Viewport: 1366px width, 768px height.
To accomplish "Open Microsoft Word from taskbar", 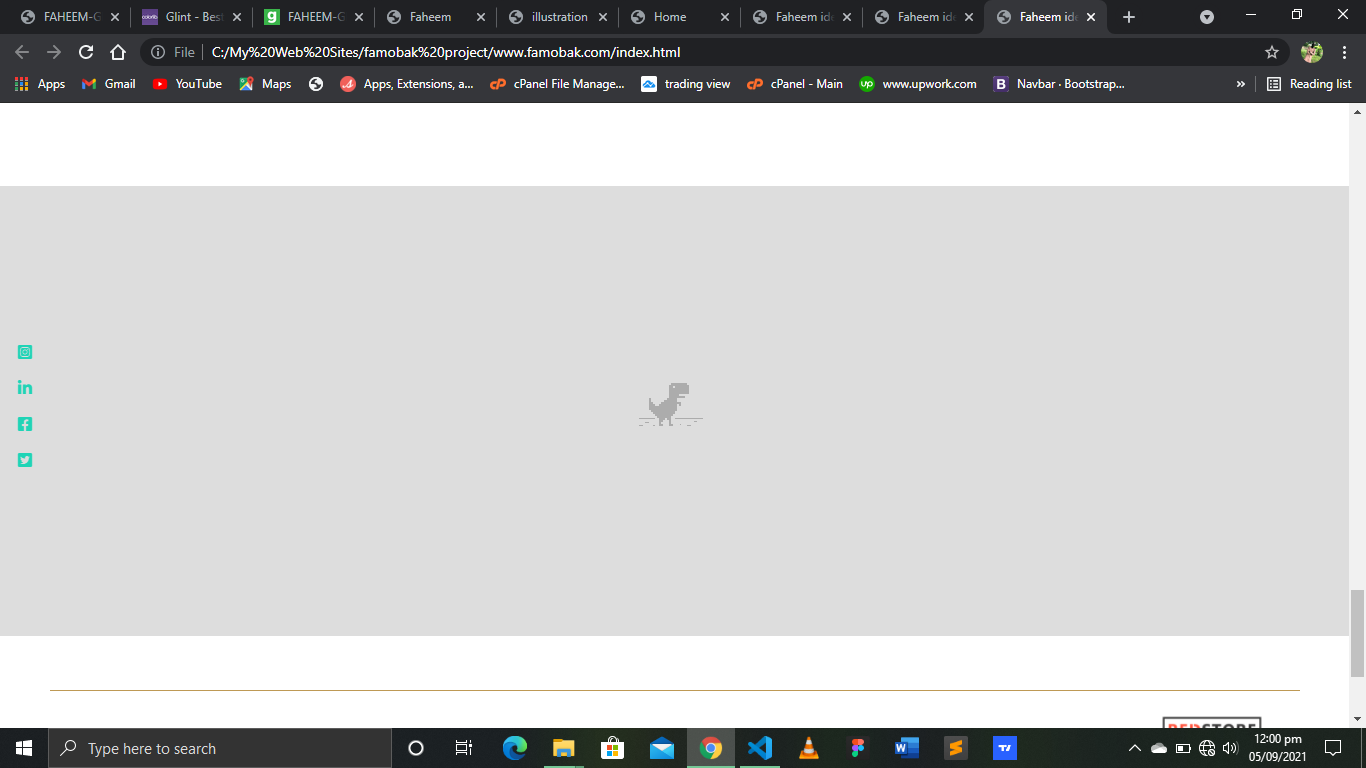I will (907, 748).
